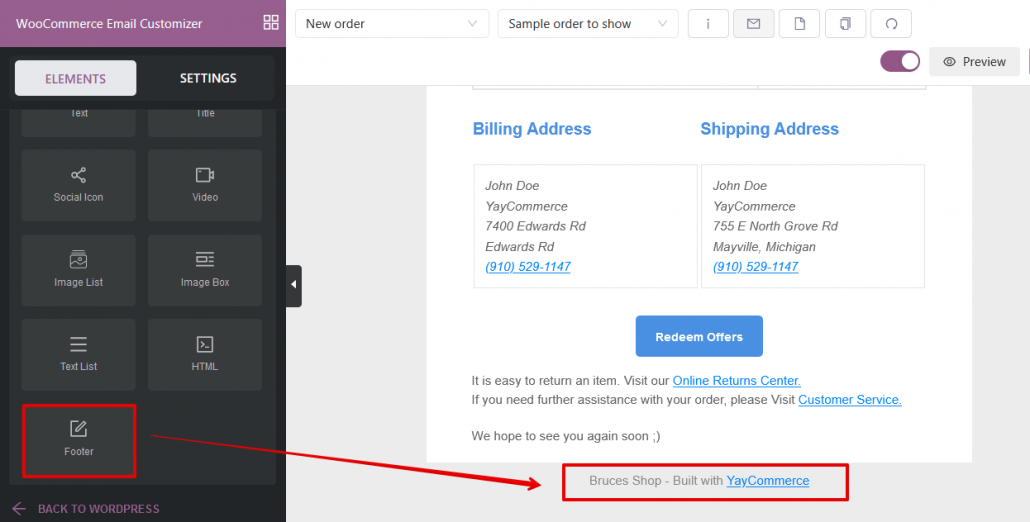Click the Preview button
1030x522 pixels.
[974, 62]
